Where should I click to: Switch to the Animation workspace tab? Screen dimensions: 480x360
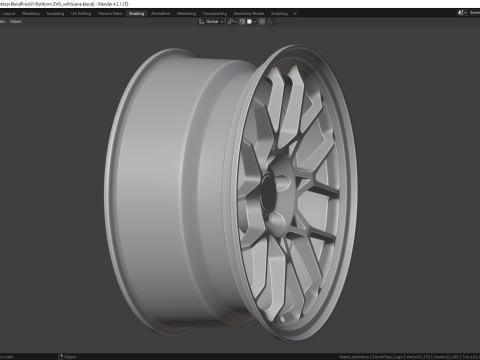160,14
